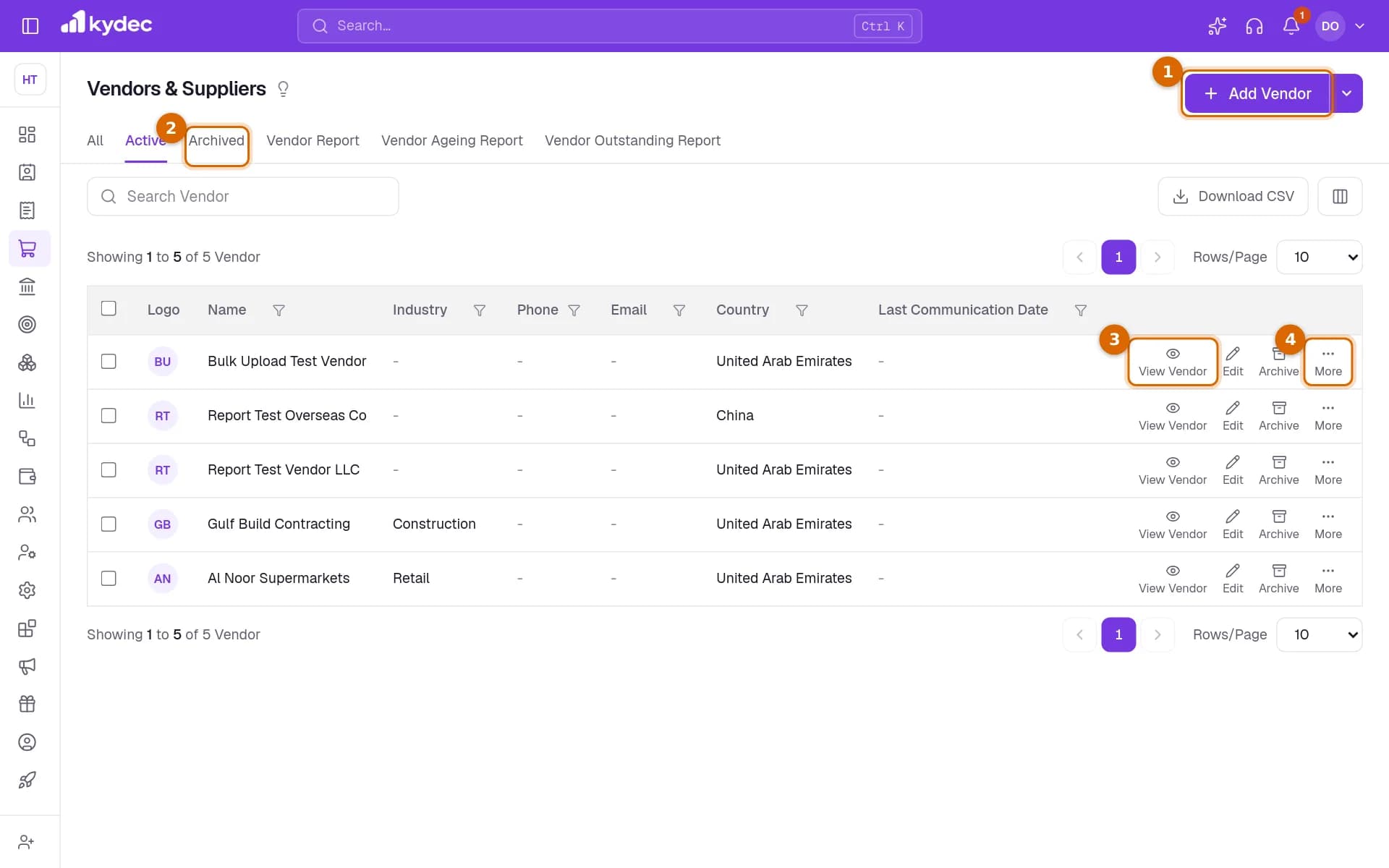Screen dimensions: 1389x868
Task: Click the column layout toggle icon
Action: pyautogui.click(x=1340, y=196)
